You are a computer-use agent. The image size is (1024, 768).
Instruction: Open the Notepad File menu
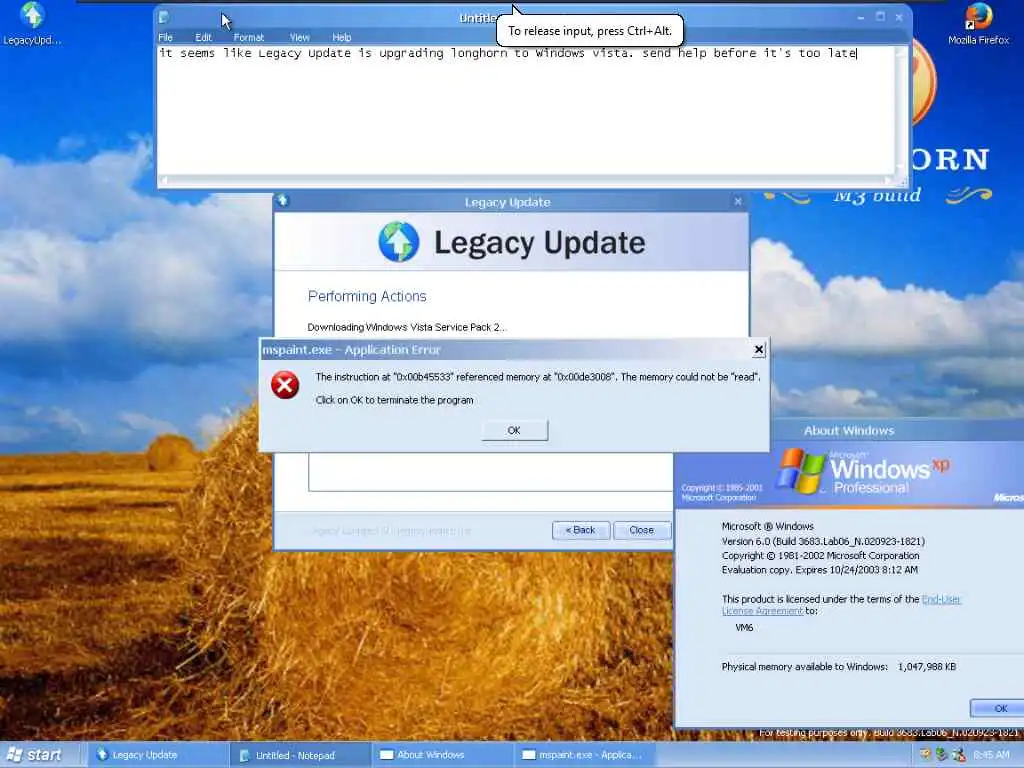click(x=165, y=37)
